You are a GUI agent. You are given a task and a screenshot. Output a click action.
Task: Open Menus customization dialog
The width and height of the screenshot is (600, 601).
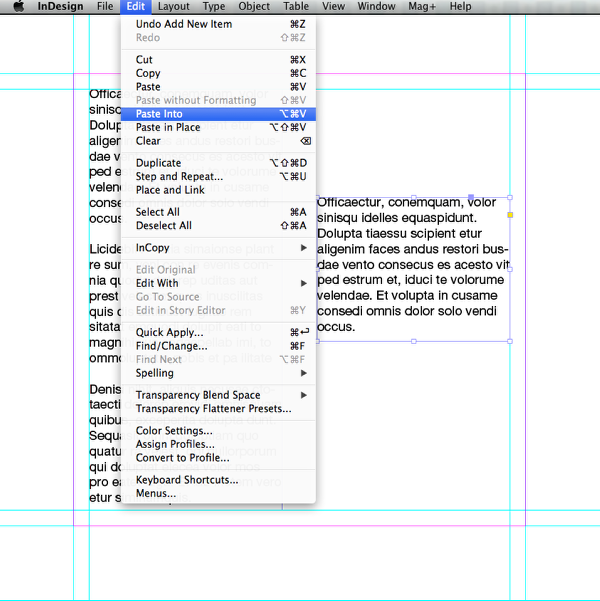(x=218, y=493)
